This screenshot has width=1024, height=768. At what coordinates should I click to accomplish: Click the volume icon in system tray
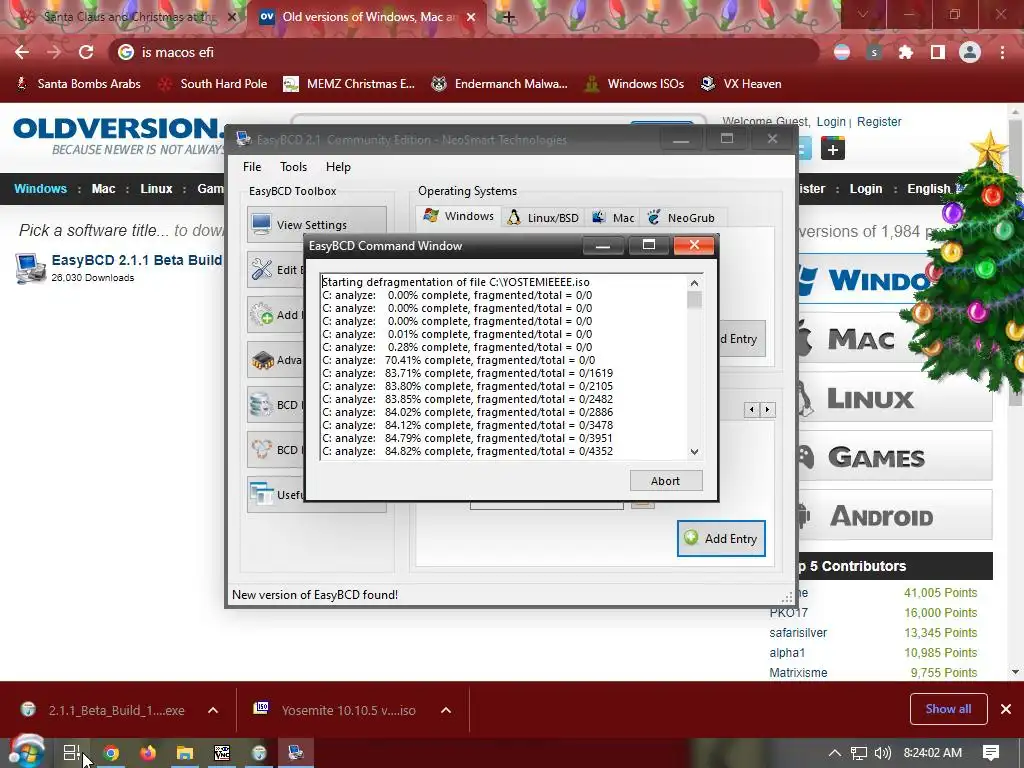click(x=882, y=753)
